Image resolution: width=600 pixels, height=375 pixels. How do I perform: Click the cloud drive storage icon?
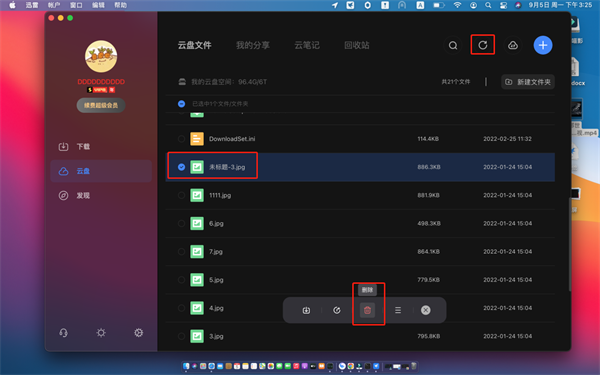pyautogui.click(x=182, y=82)
